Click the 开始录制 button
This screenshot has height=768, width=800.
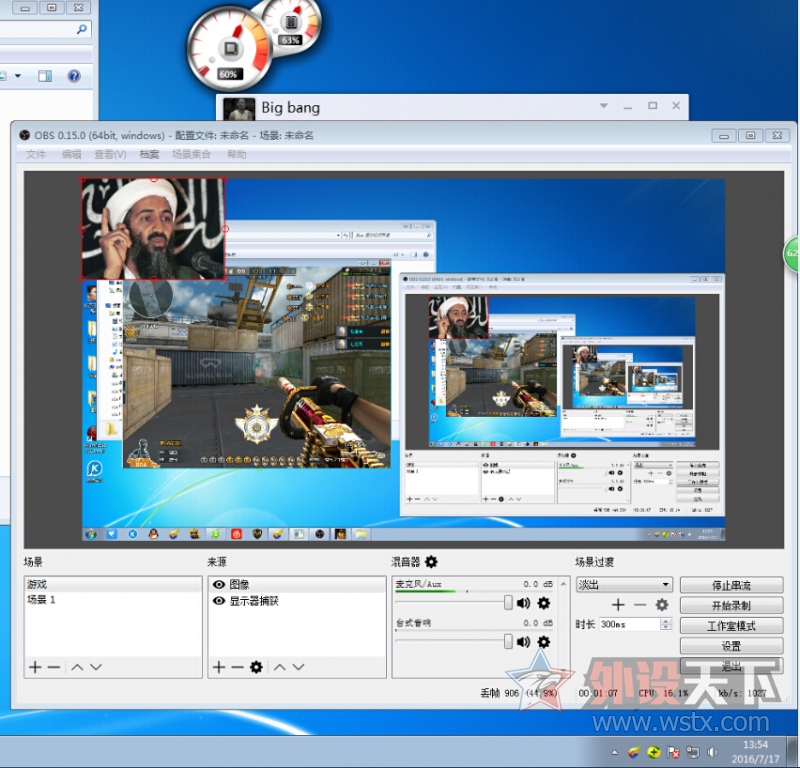pos(731,605)
